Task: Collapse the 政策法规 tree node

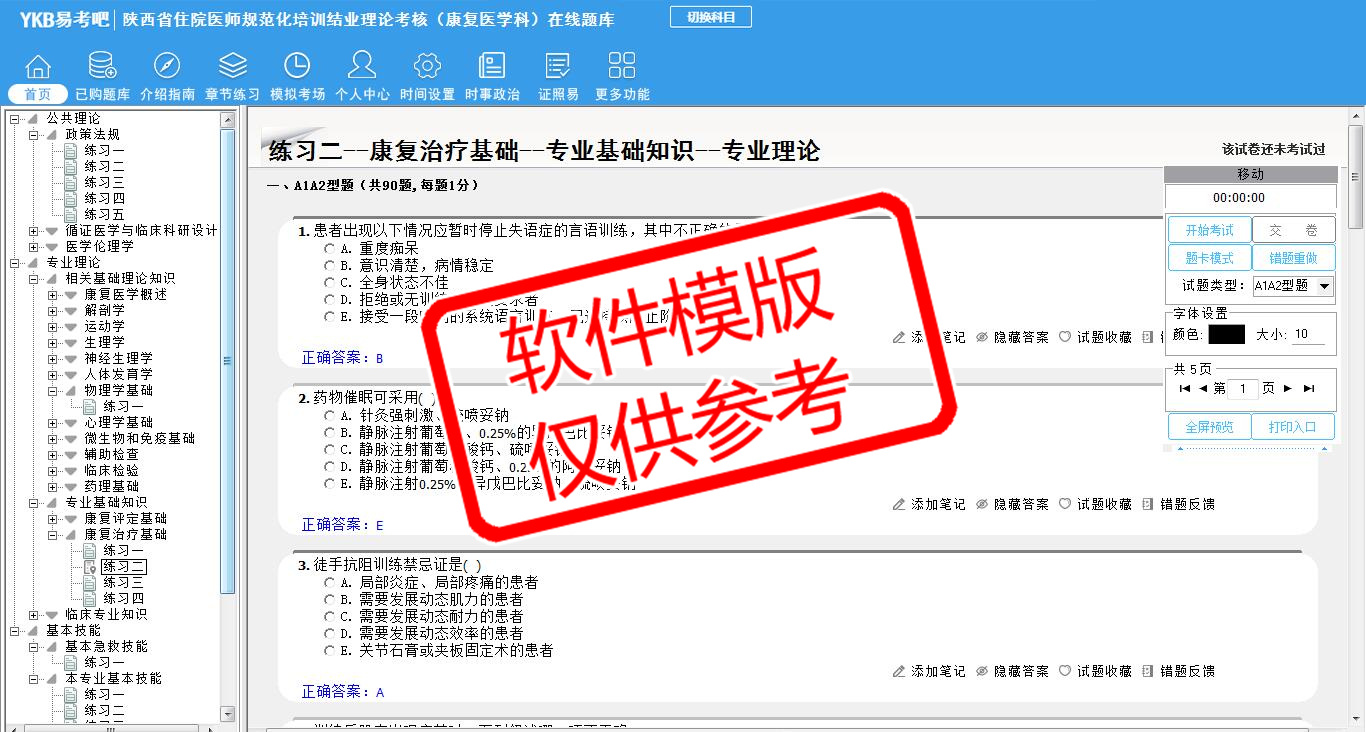Action: pos(34,134)
